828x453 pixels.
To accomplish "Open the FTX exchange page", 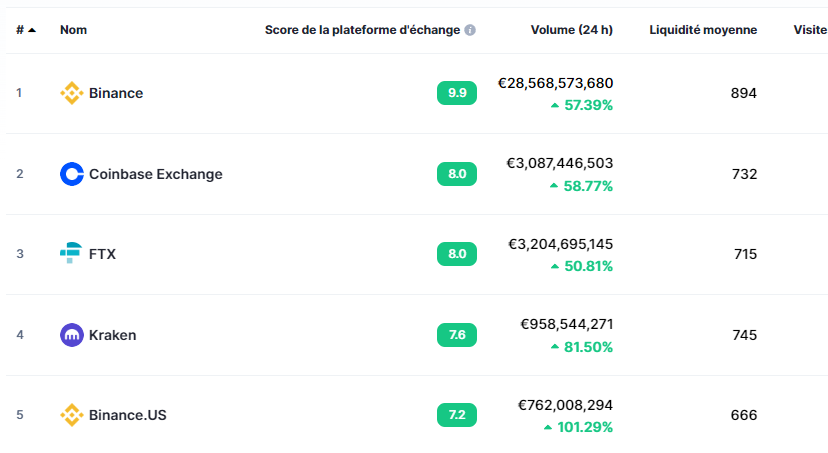I will tap(102, 254).
